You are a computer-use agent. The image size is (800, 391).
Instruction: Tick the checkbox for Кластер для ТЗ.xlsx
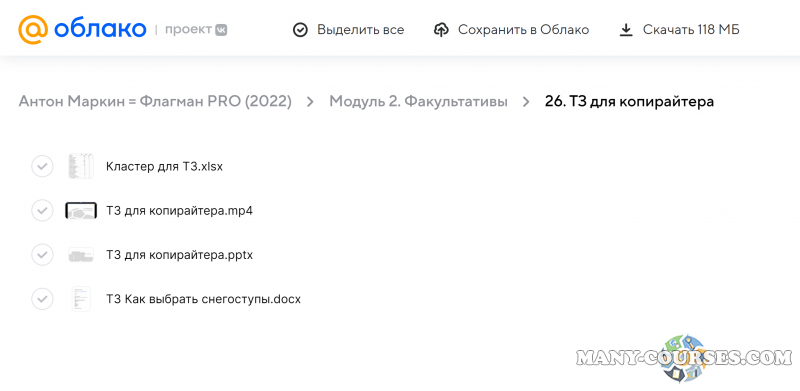coord(42,166)
